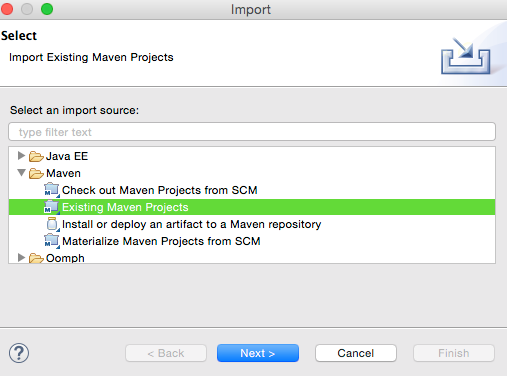Select Install or deploy an artifact entry

pyautogui.click(x=191, y=224)
